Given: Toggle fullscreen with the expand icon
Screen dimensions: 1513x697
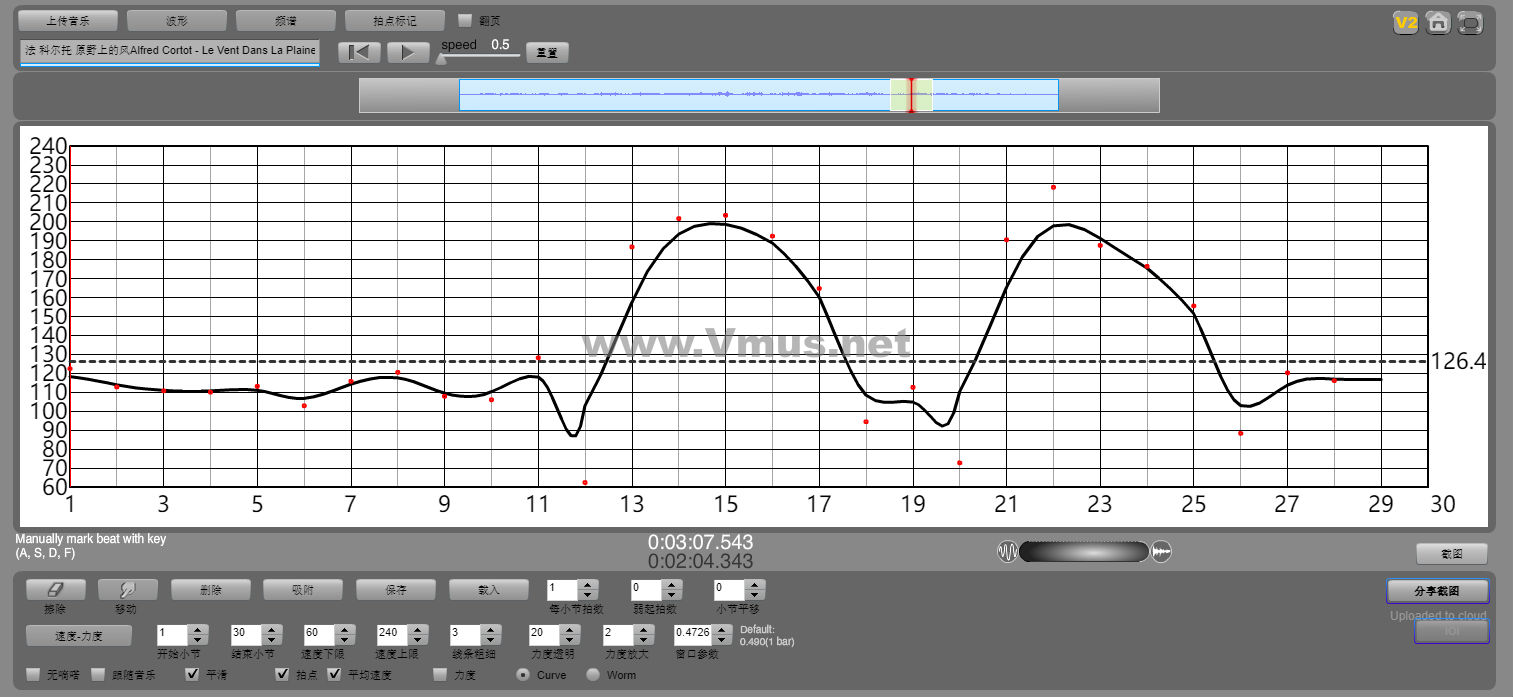Looking at the screenshot, I should 1470,23.
